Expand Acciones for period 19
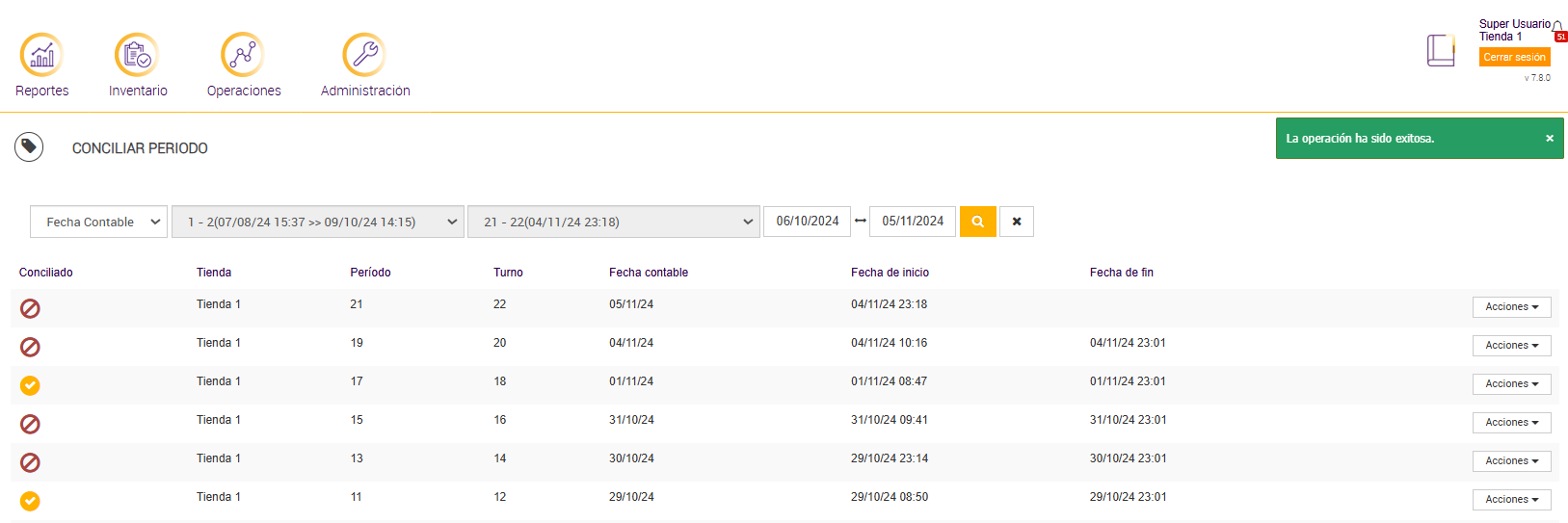Image resolution: width=1568 pixels, height=523 pixels. (x=1511, y=346)
